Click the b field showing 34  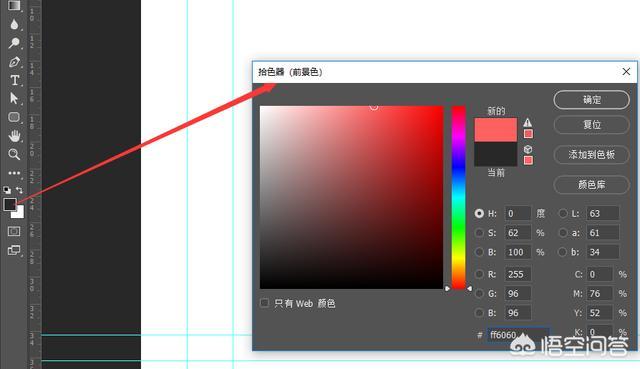tap(603, 252)
